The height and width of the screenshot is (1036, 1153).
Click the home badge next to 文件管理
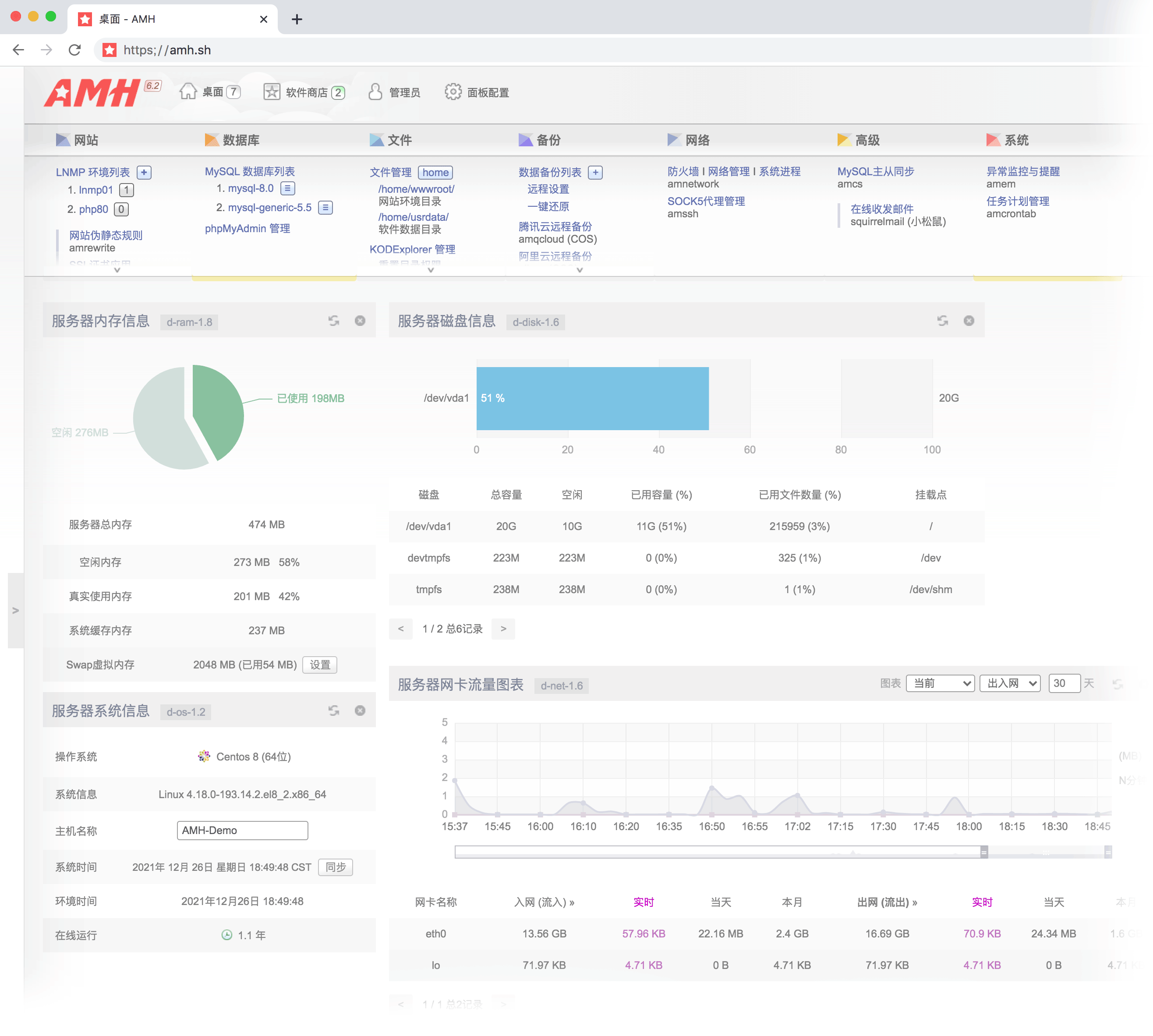coord(436,173)
